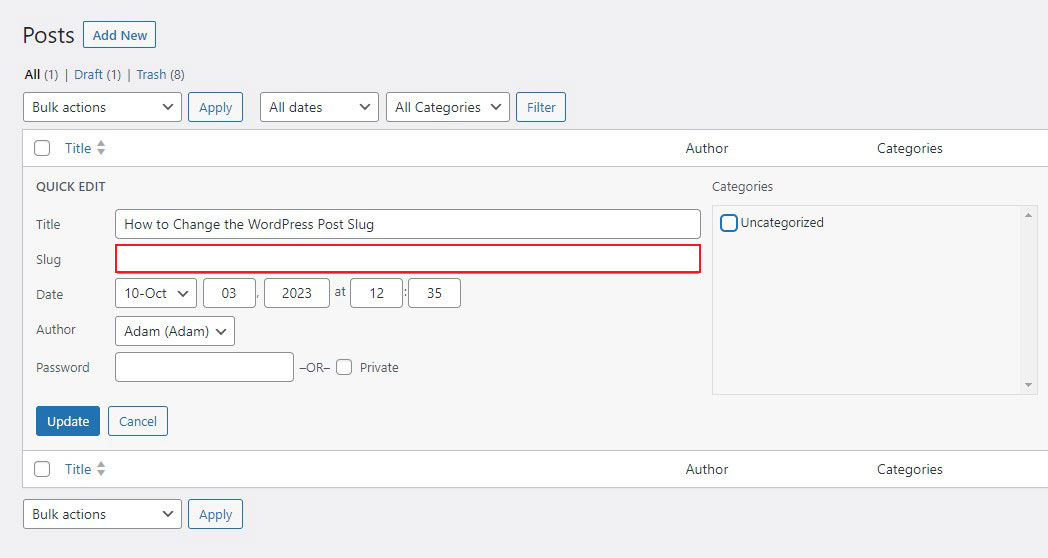The width and height of the screenshot is (1048, 558).
Task: Open bottom Bulk actions dropdown
Action: coord(102,514)
